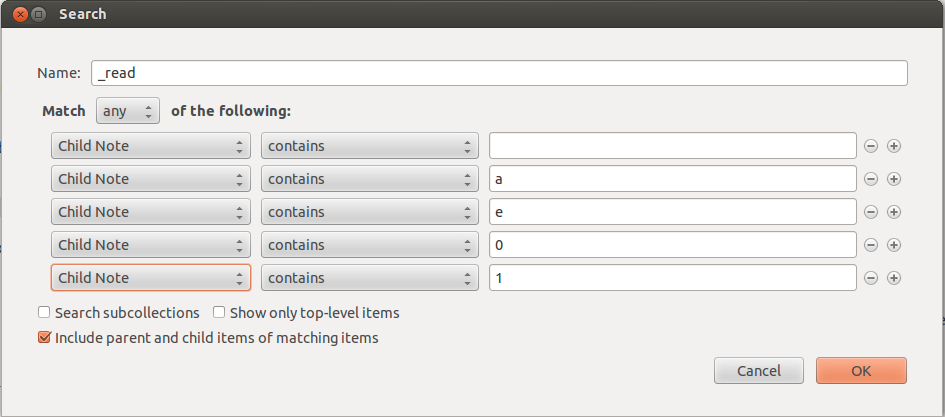Add a condition after the empty row
Viewport: 945px width, 417px height.
[894, 146]
